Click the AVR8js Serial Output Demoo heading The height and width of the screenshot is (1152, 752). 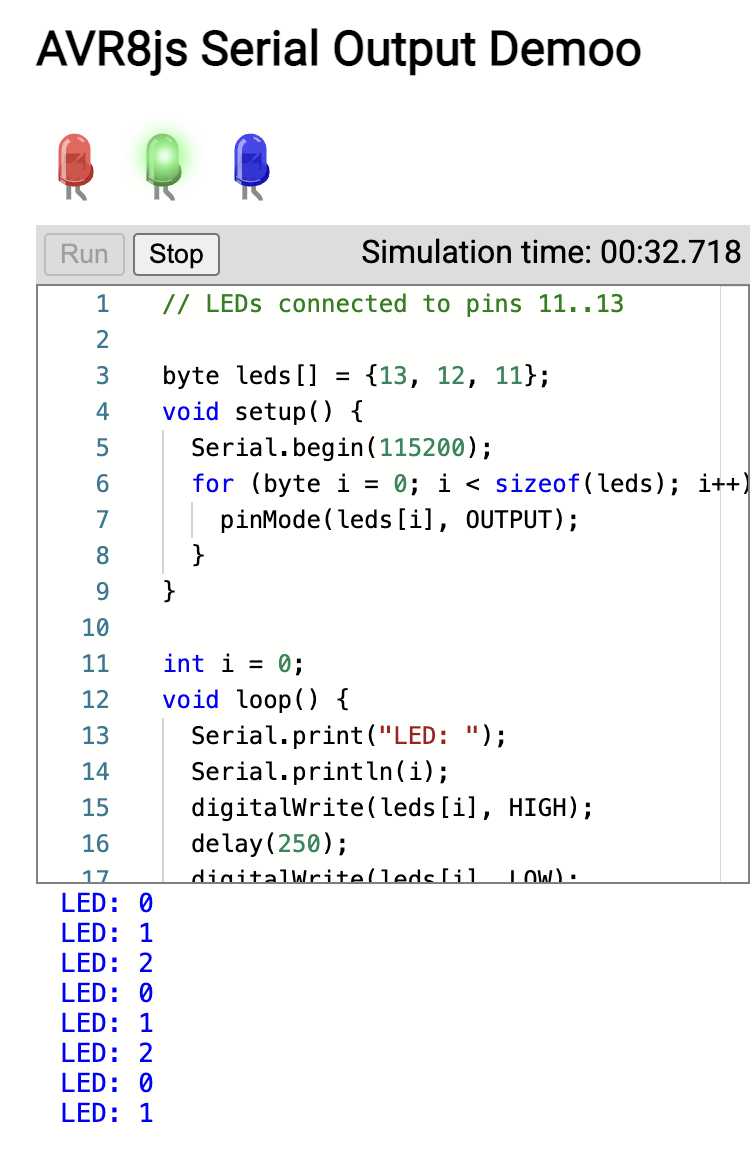pyautogui.click(x=338, y=50)
